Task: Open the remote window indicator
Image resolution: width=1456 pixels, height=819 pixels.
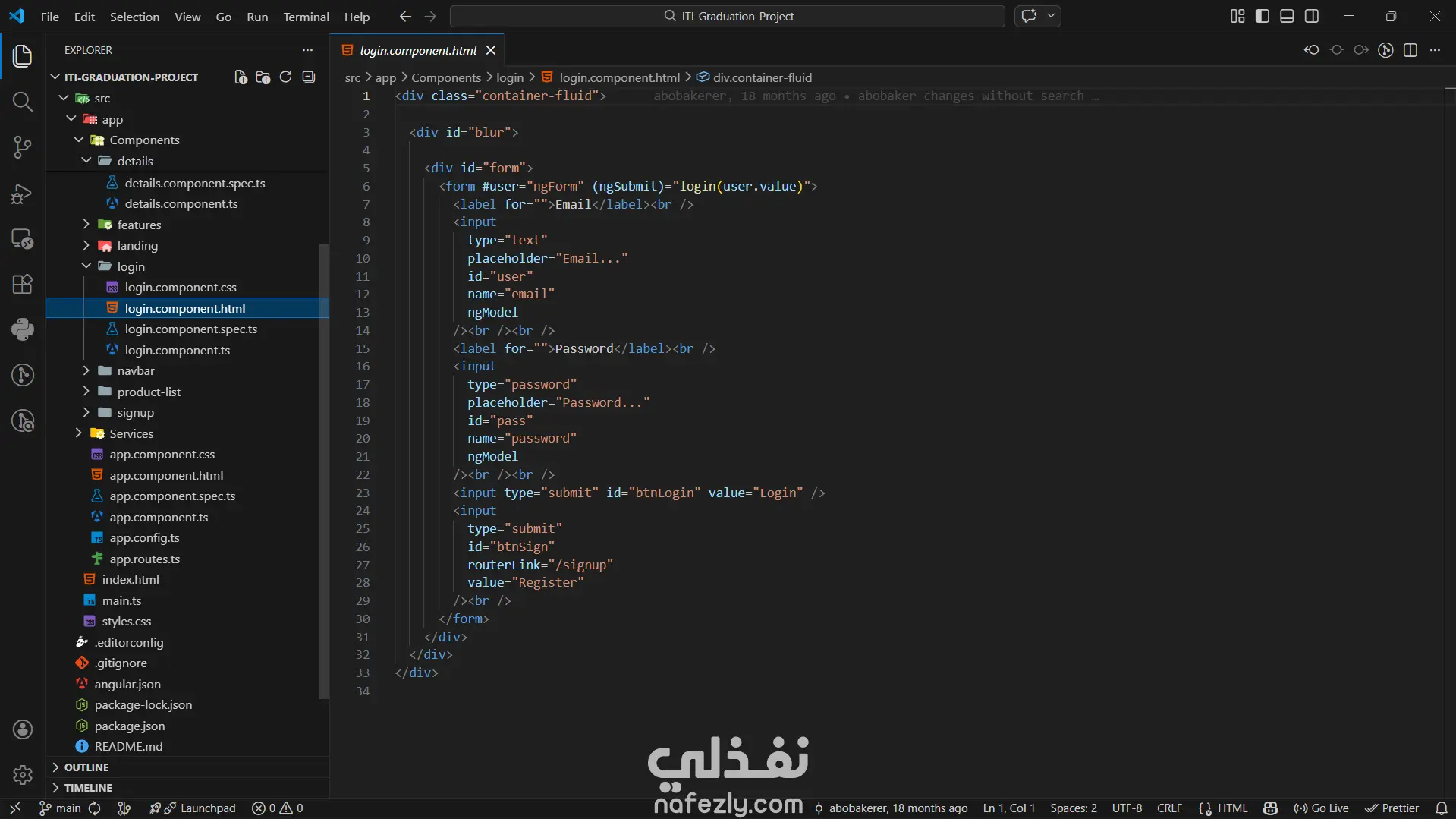Action: [14, 808]
